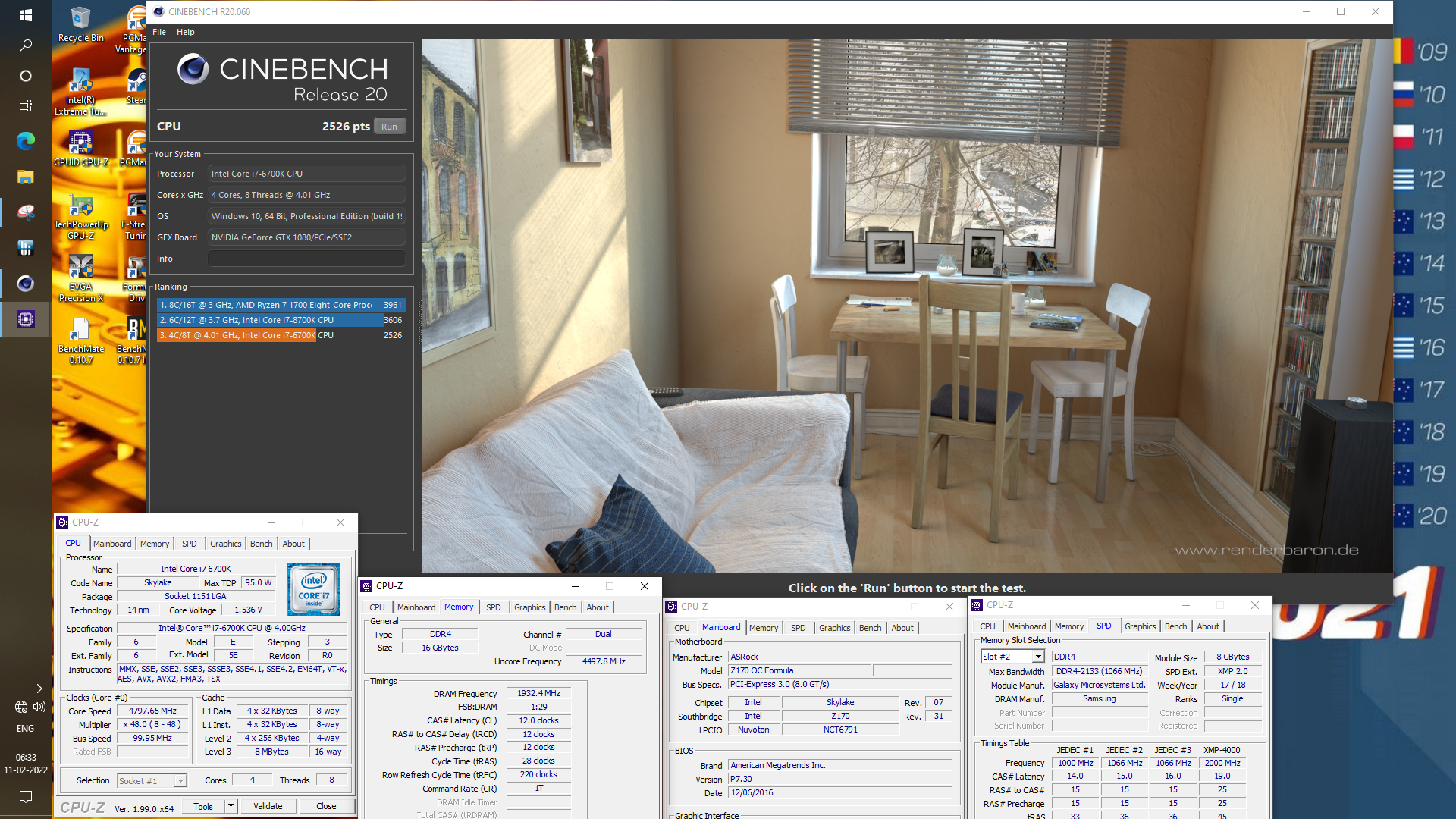Open Snipping Tool taskbar icon
Viewport: 1456px width, 819px height.
[x=25, y=212]
